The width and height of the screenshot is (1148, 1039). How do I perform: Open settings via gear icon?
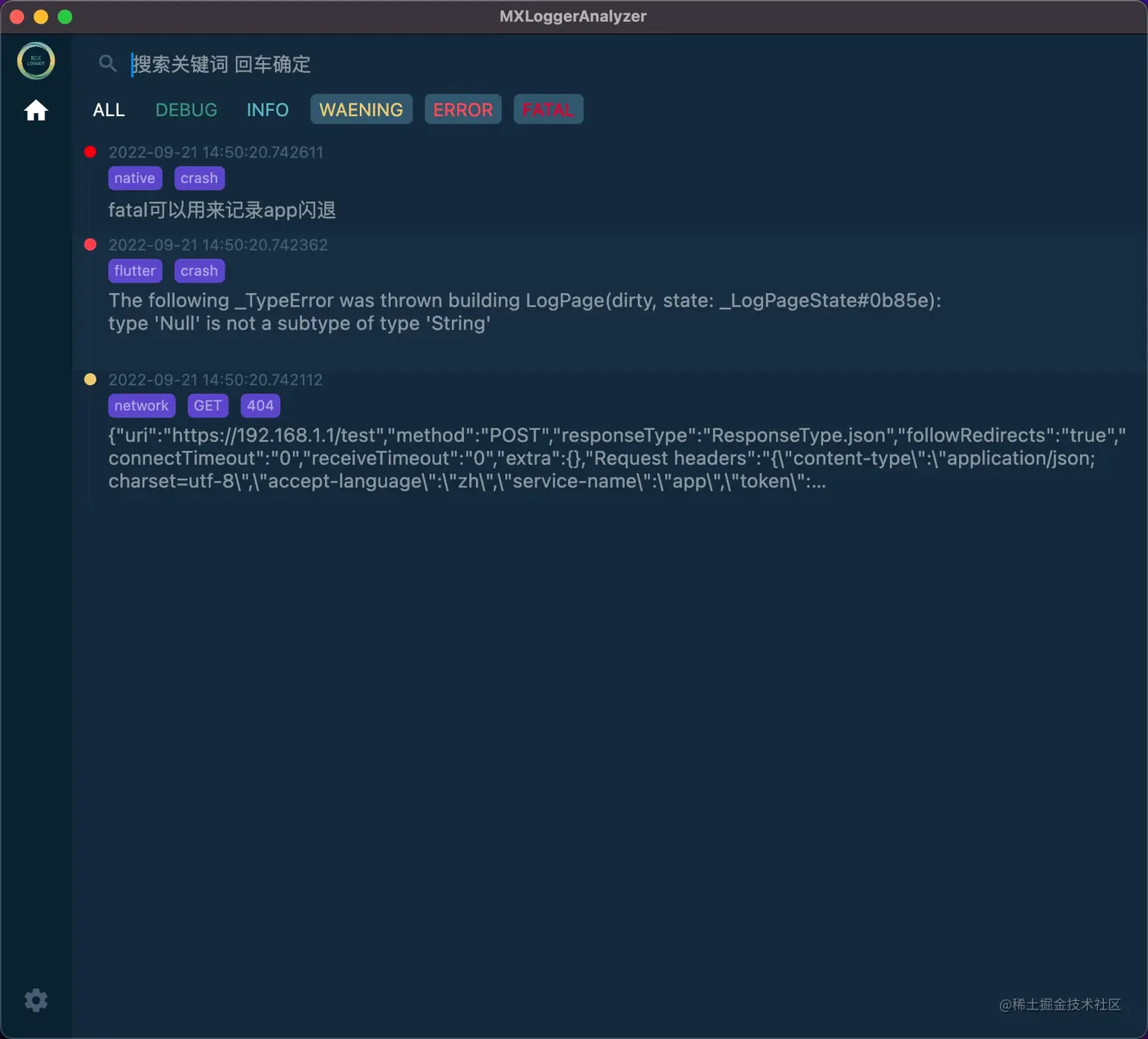pos(36,1000)
